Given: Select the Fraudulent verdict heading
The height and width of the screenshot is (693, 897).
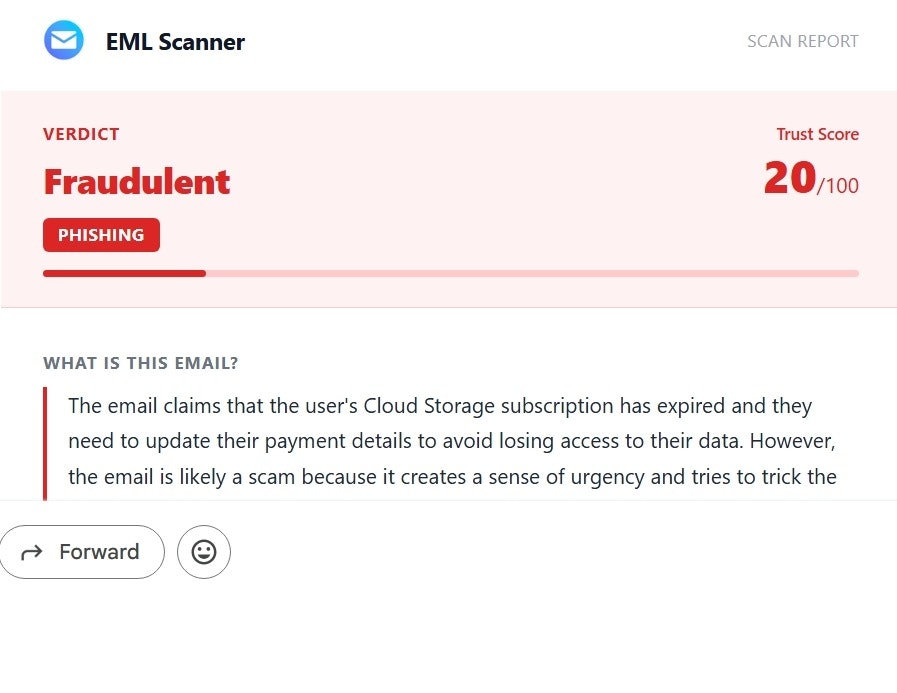Looking at the screenshot, I should tap(136, 181).
